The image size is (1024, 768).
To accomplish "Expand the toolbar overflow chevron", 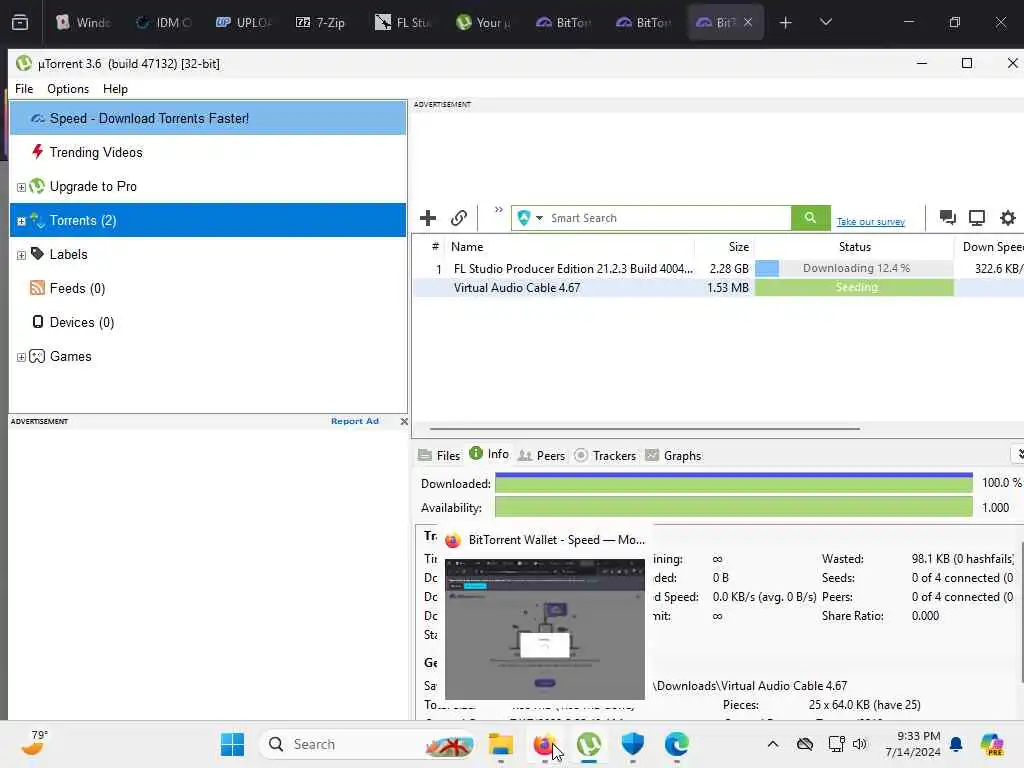I will tap(499, 210).
